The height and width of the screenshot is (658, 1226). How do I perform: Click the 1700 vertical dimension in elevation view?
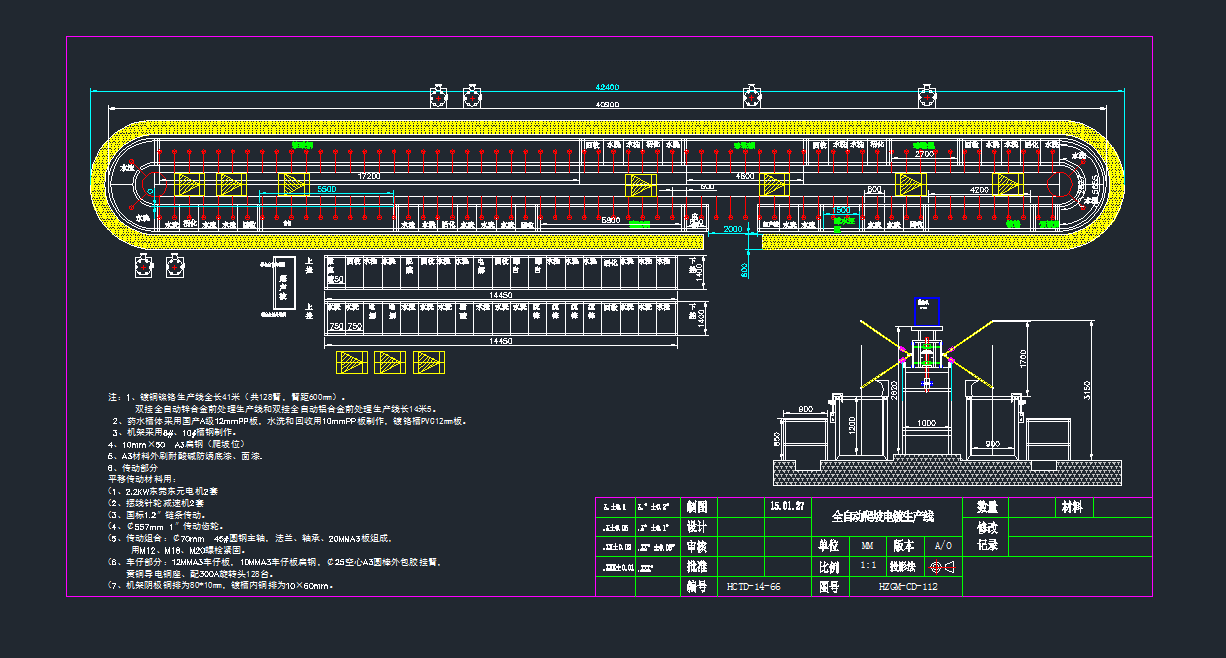(x=1020, y=357)
